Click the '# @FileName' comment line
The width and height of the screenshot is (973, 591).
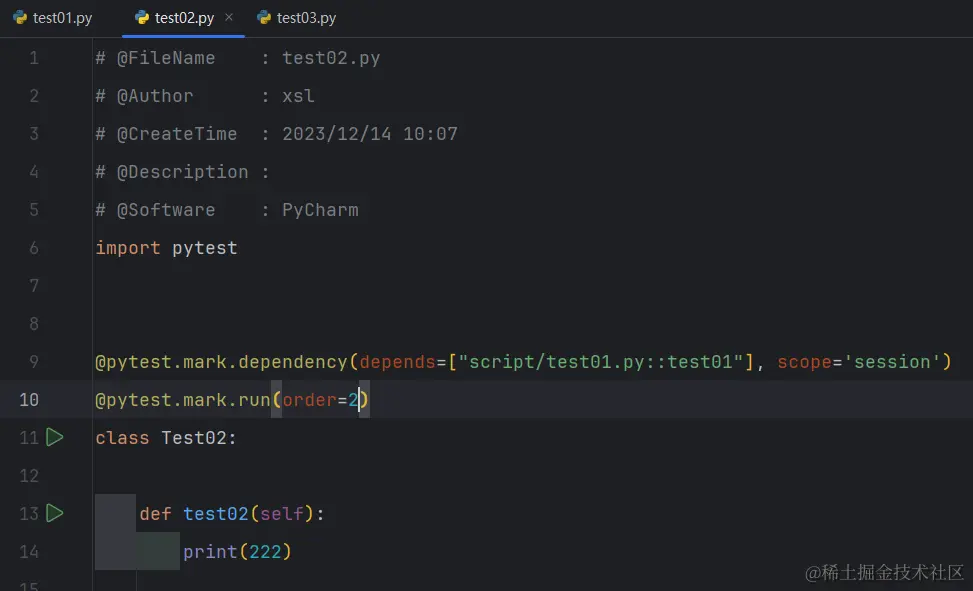[238, 58]
